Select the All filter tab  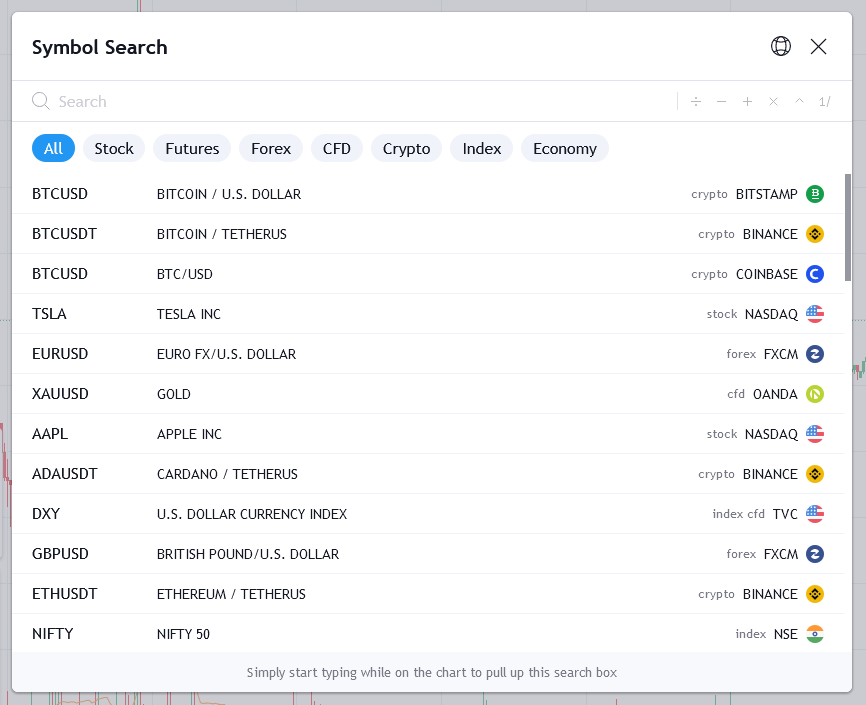(x=54, y=148)
